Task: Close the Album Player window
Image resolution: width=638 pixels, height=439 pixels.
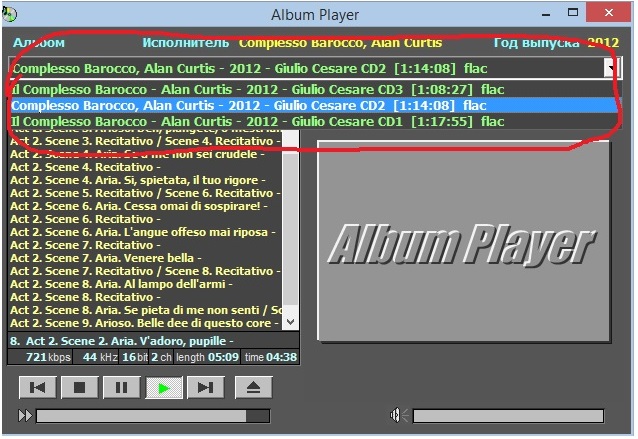Action: pyautogui.click(x=609, y=13)
